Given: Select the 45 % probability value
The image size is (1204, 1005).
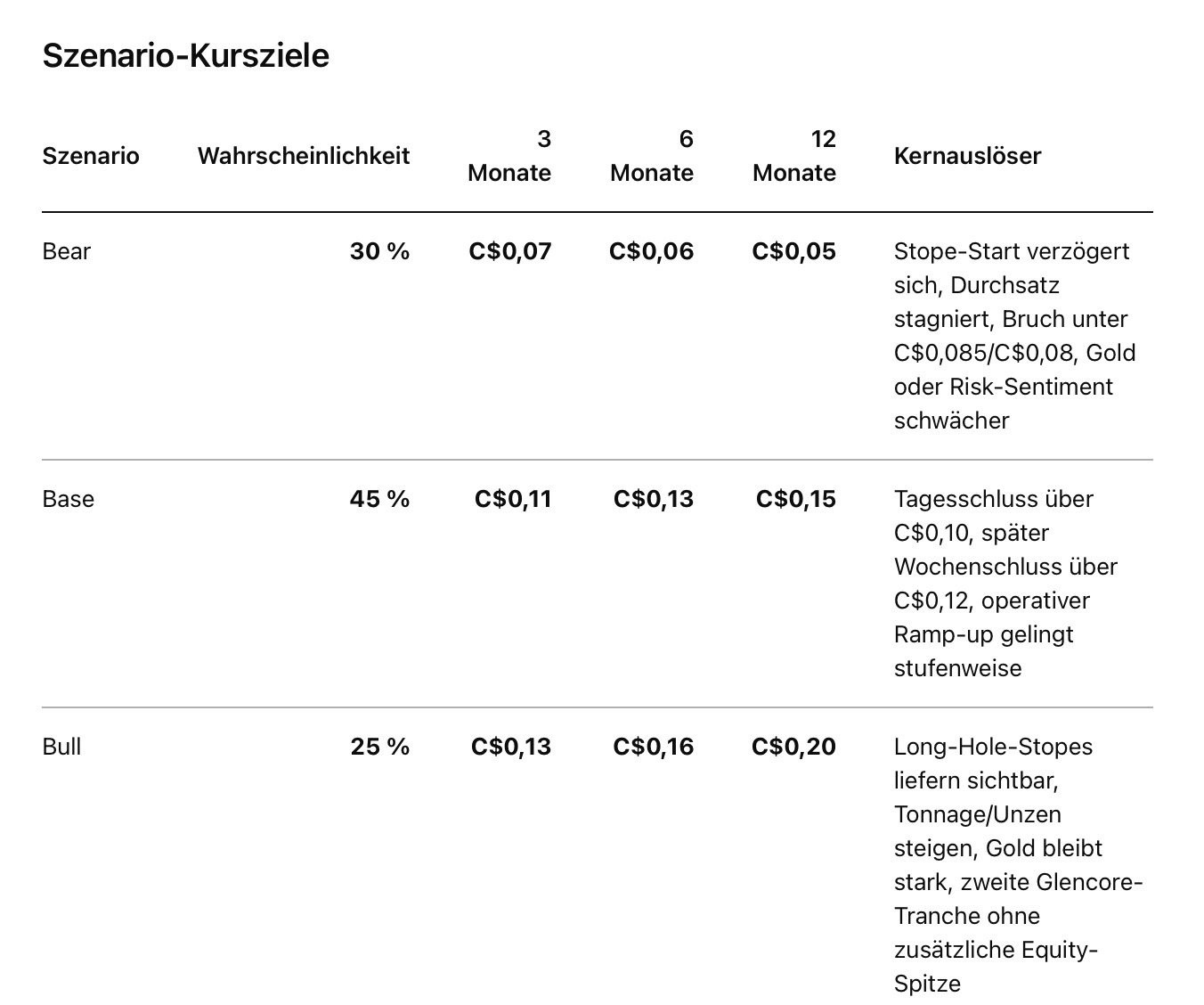Looking at the screenshot, I should 380,499.
